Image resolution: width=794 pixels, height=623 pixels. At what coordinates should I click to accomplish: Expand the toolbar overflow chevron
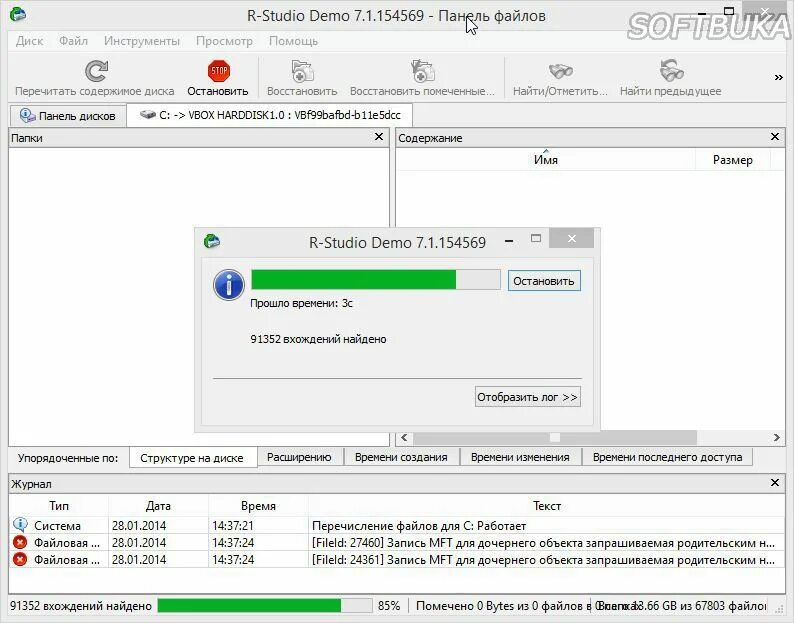[x=778, y=77]
